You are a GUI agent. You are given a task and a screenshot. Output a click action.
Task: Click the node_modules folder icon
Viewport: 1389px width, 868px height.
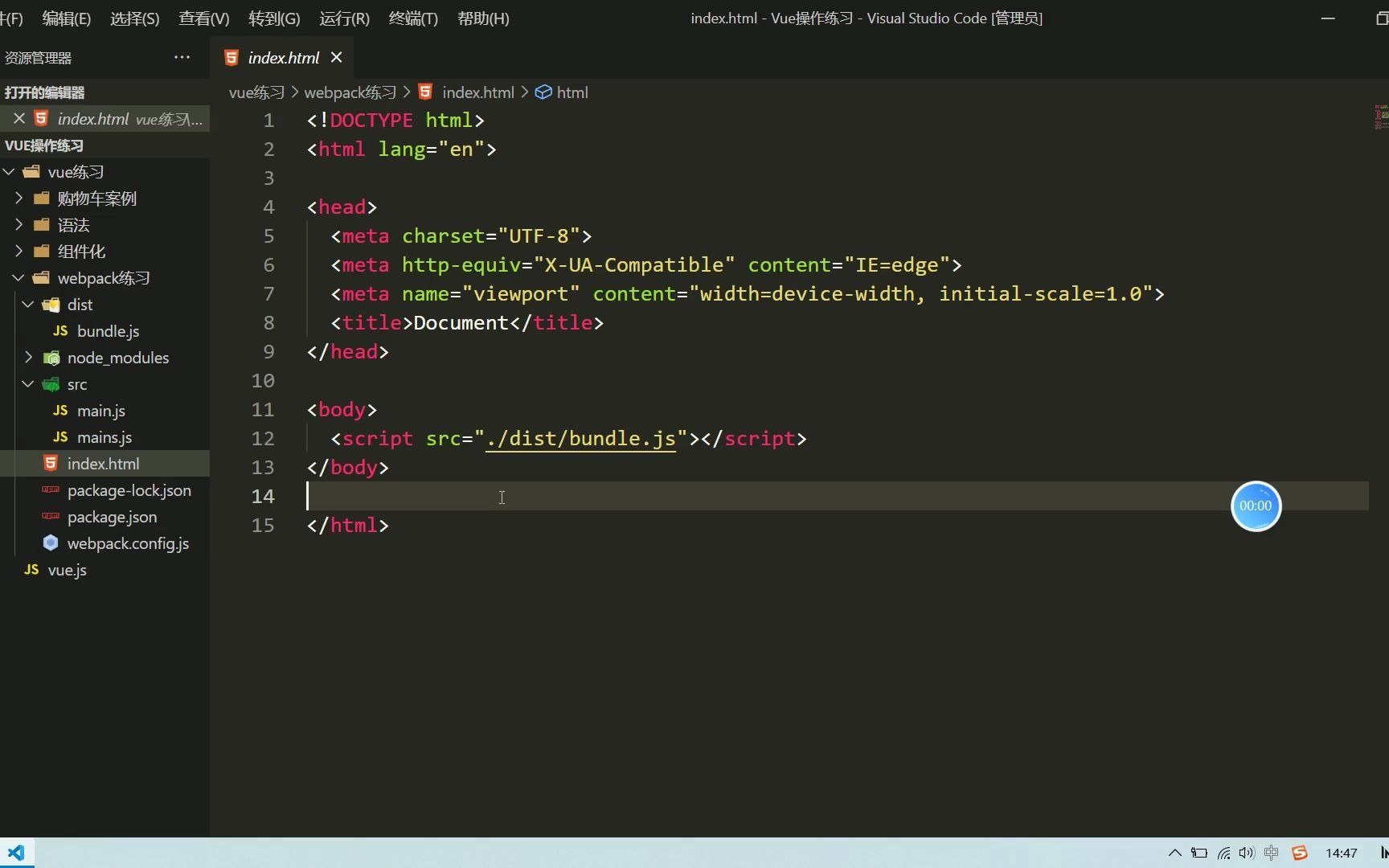click(x=51, y=358)
